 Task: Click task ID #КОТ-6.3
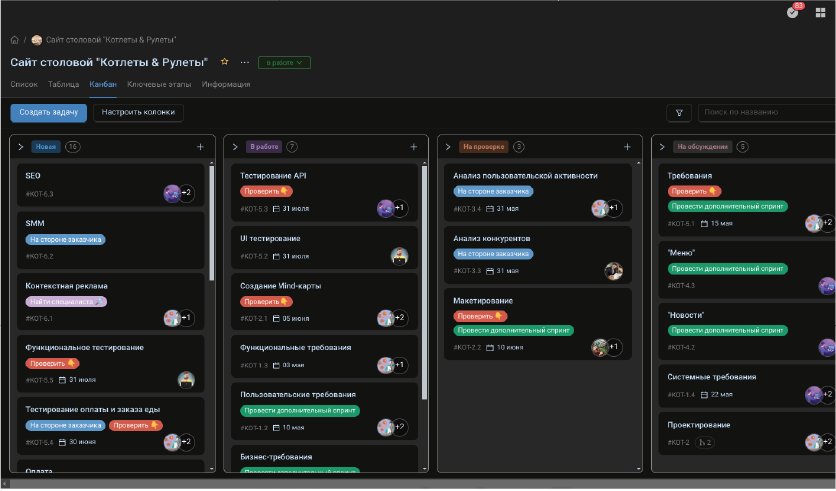point(39,194)
